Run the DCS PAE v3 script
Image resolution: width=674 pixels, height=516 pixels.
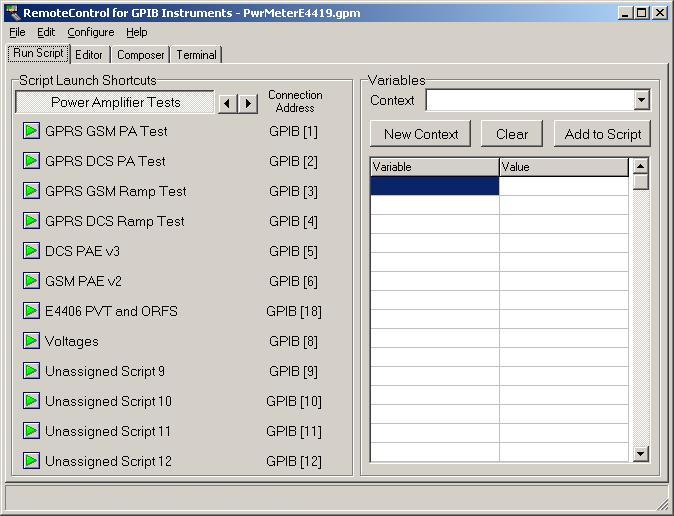31,251
